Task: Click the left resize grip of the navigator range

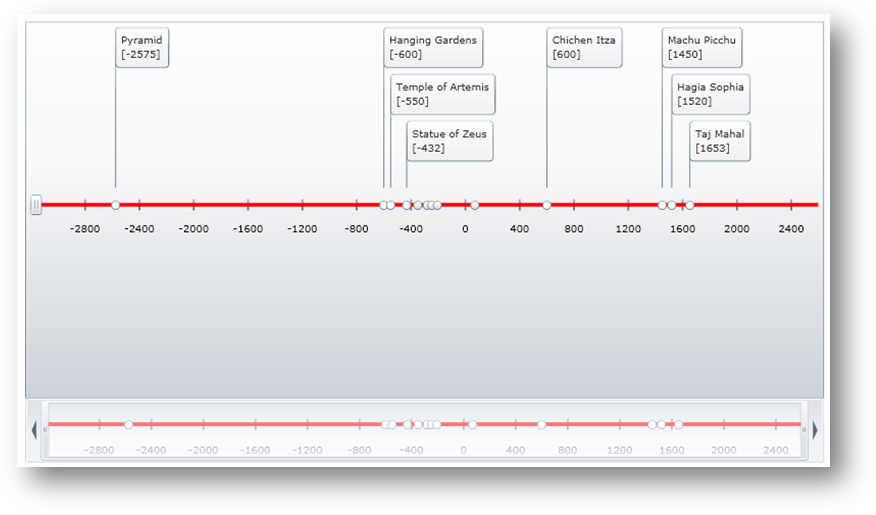Action: pyautogui.click(x=45, y=430)
